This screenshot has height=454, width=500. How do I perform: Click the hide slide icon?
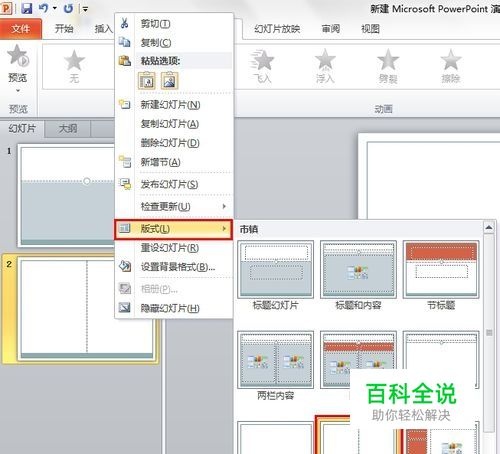125,307
